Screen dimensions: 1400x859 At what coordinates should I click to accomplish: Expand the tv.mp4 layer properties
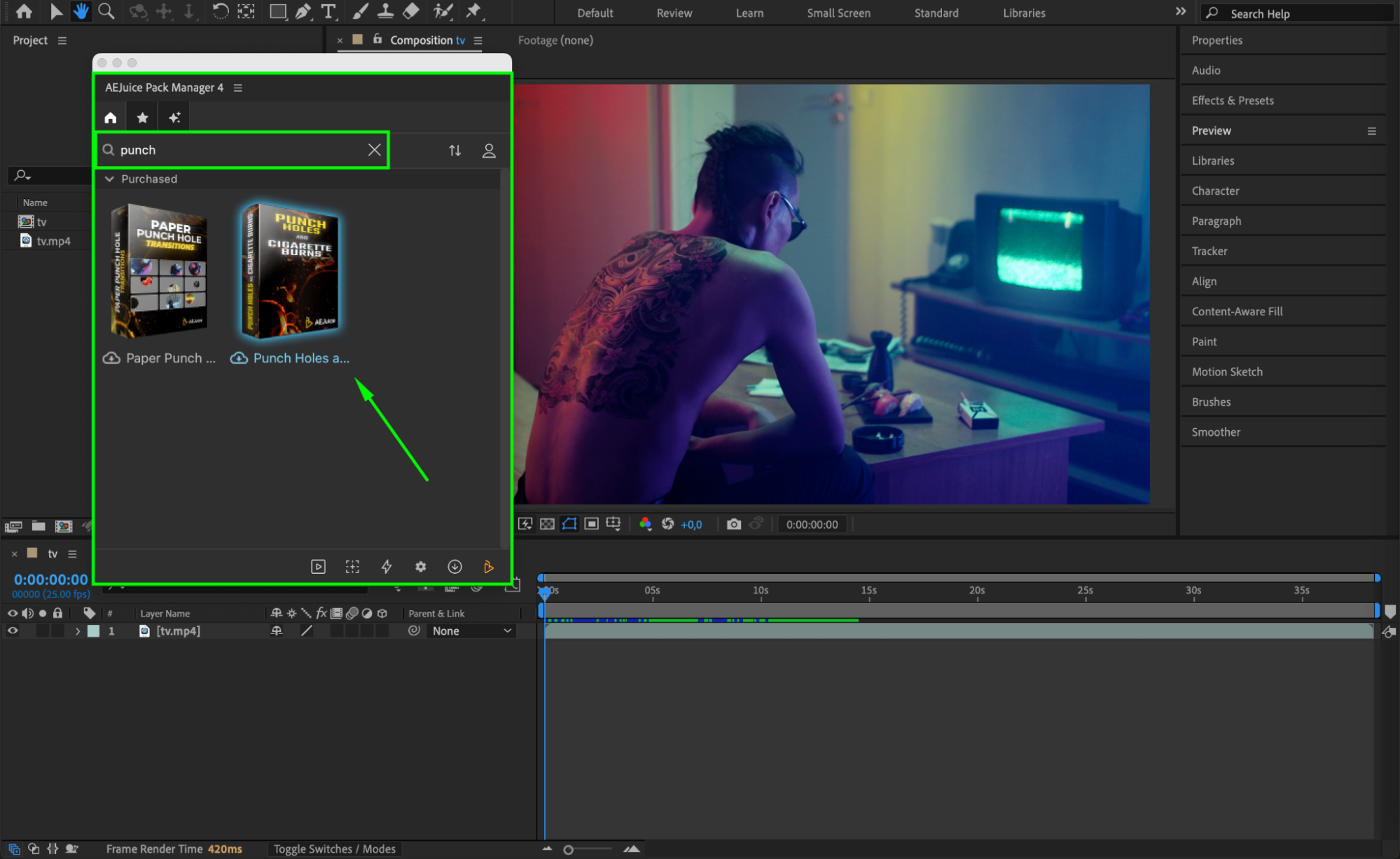pyautogui.click(x=78, y=631)
